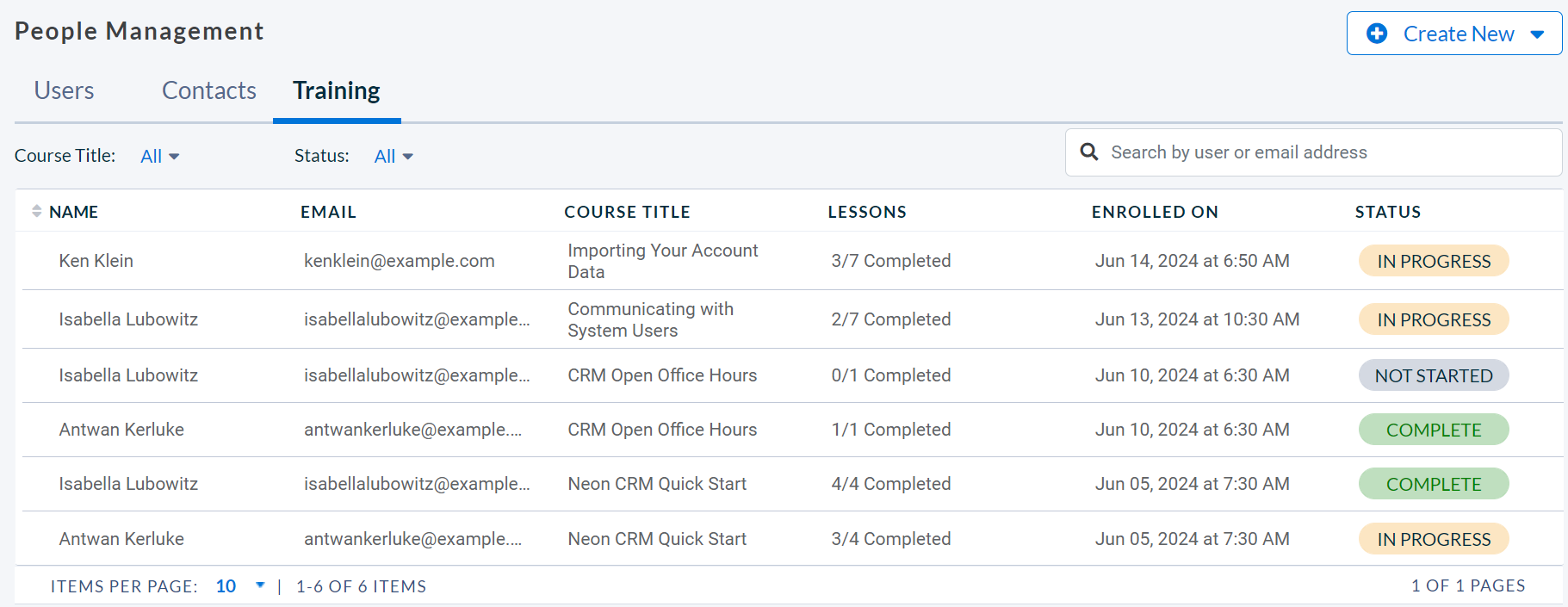Expand the Status All filter
Viewport: 1568px width, 607px height.
pos(394,156)
